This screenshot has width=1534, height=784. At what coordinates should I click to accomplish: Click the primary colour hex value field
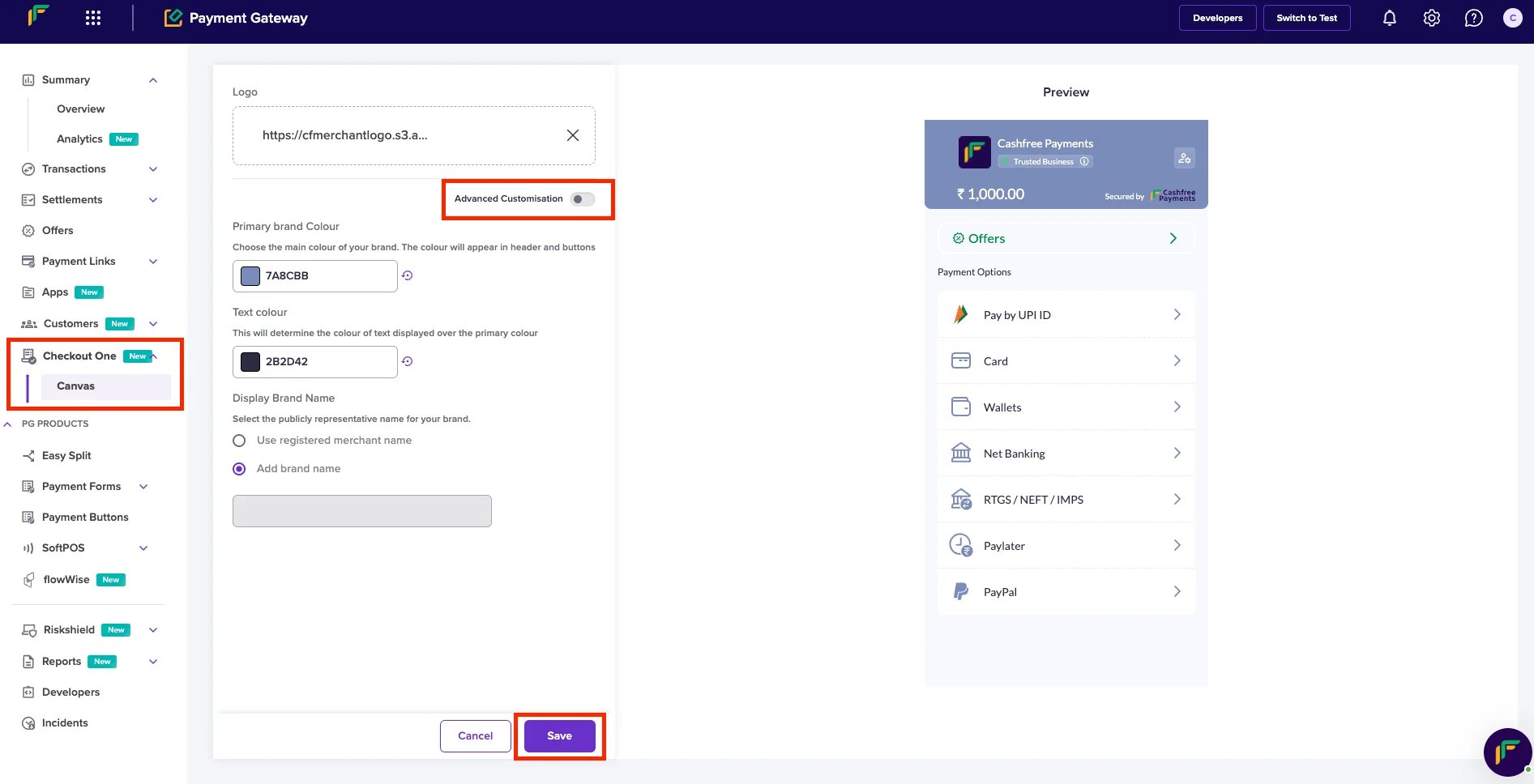[x=315, y=275]
